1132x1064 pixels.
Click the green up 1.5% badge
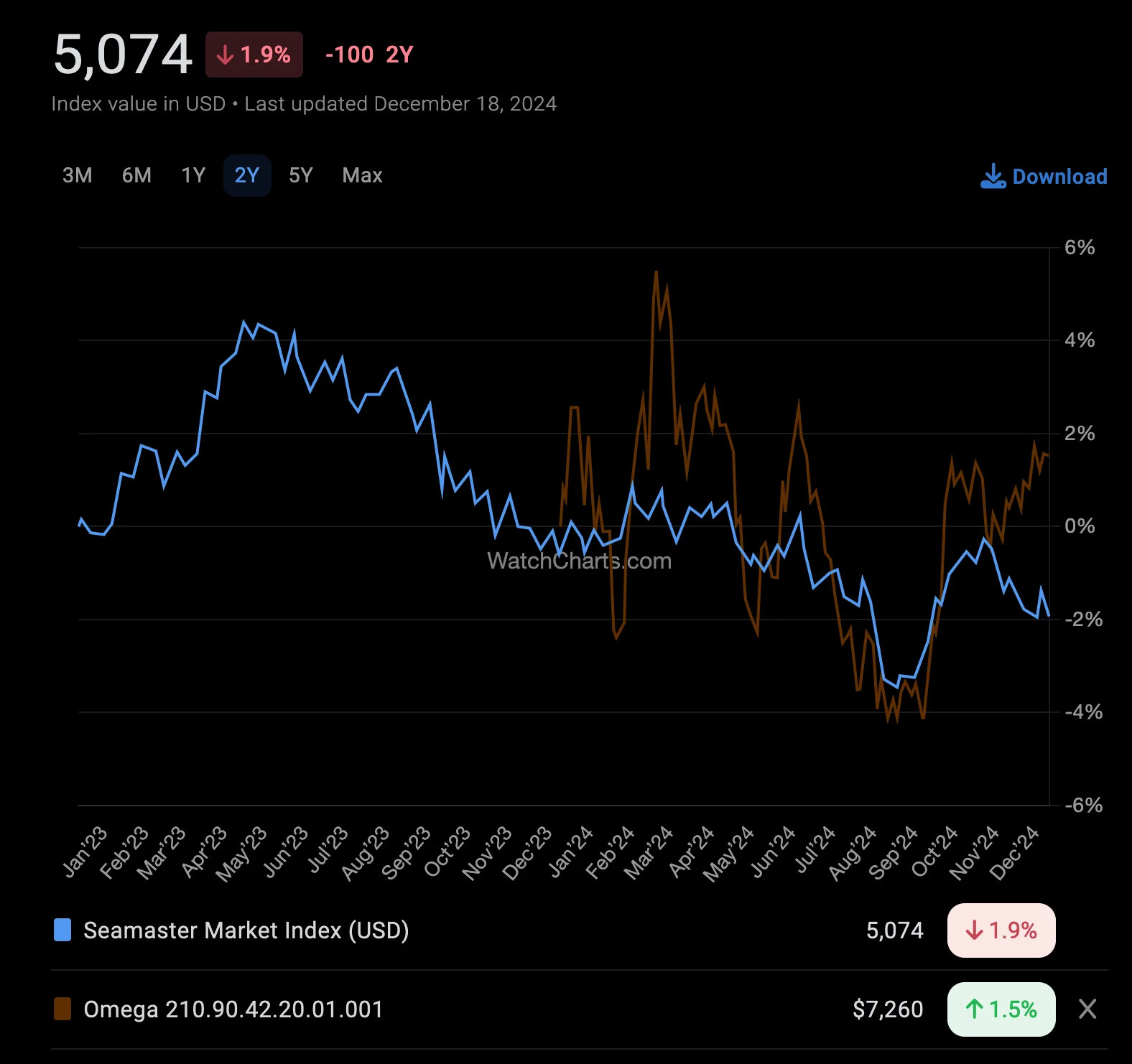click(x=1001, y=1009)
